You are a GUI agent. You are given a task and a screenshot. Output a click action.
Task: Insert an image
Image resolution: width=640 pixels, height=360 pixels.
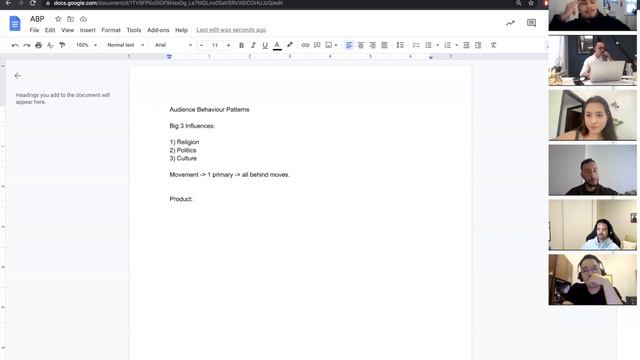329,45
